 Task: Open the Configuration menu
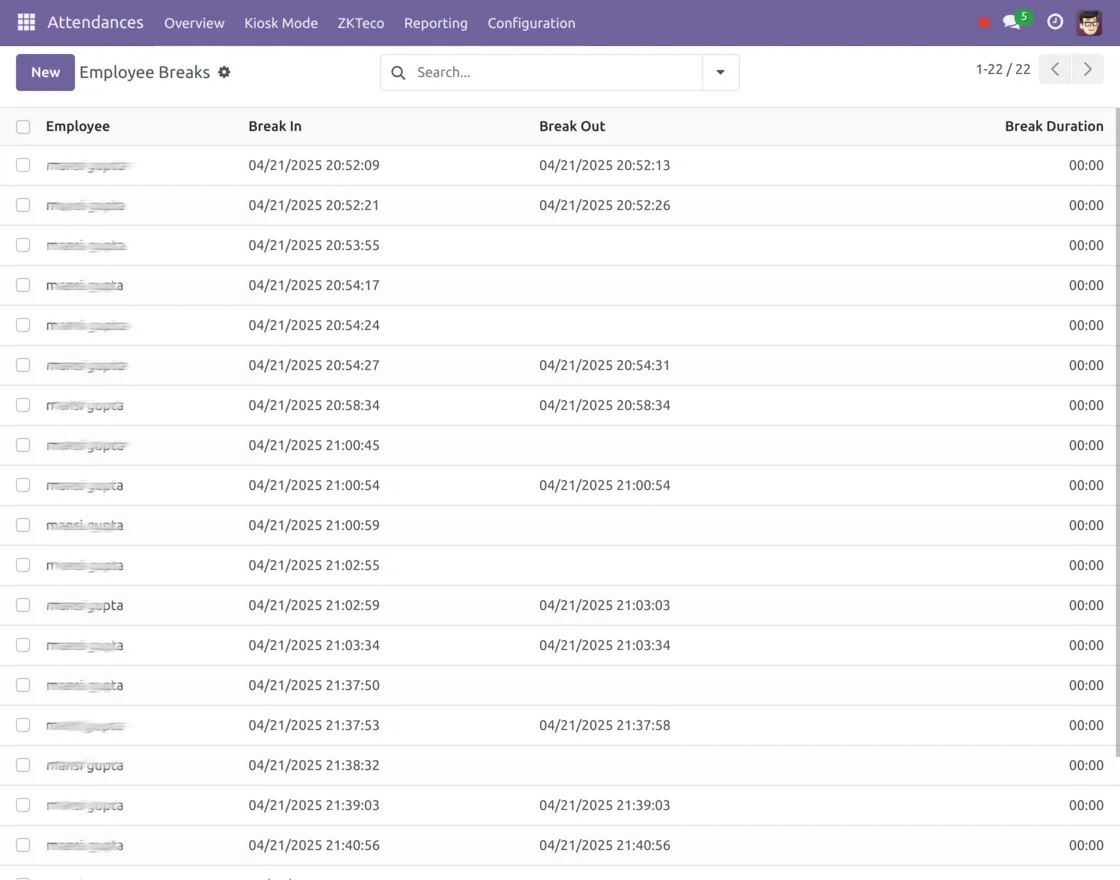tap(531, 23)
